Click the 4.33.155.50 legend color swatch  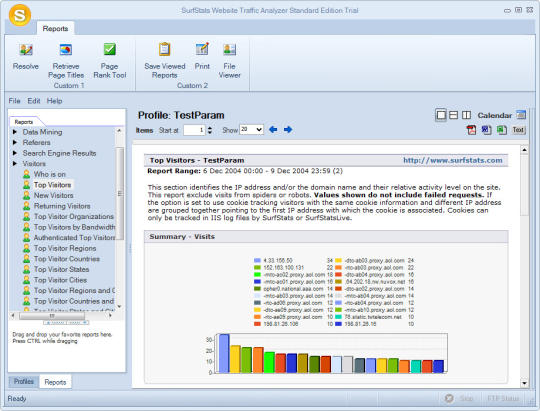point(257,260)
